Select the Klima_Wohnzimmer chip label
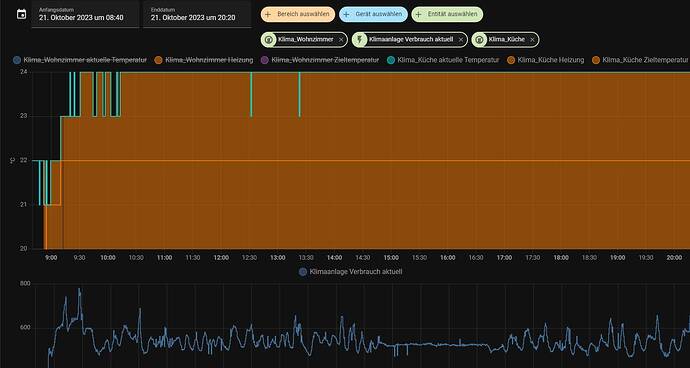This screenshot has width=690, height=368. pyautogui.click(x=305, y=40)
